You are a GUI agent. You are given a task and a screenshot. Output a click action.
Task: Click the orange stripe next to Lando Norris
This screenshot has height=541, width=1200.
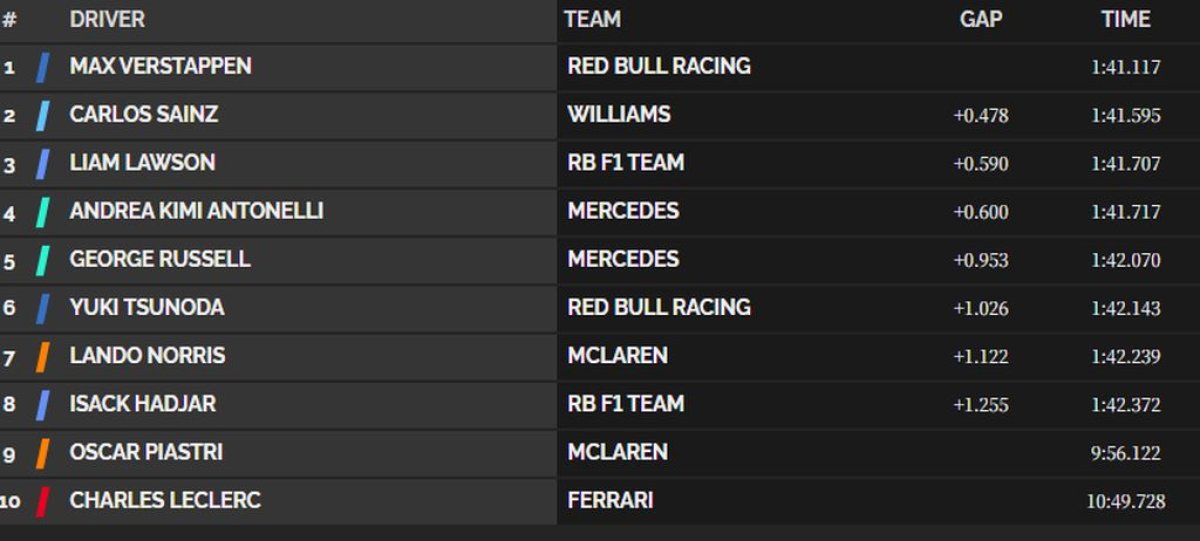pos(42,357)
